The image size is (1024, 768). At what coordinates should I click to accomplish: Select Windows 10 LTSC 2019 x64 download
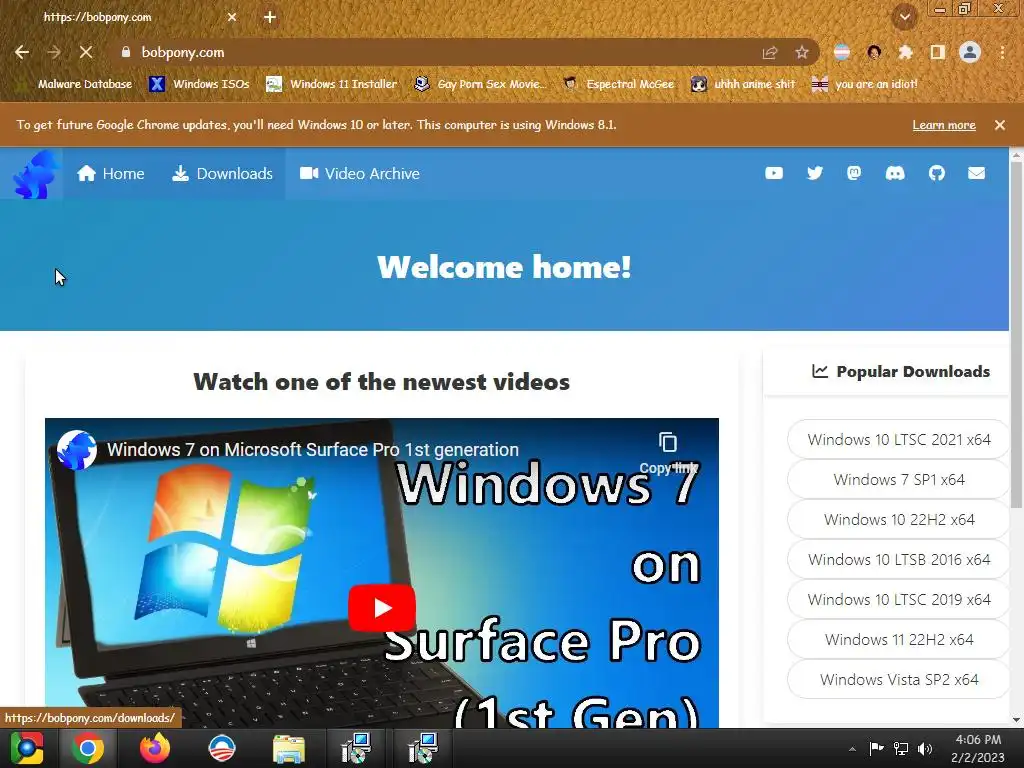click(899, 600)
